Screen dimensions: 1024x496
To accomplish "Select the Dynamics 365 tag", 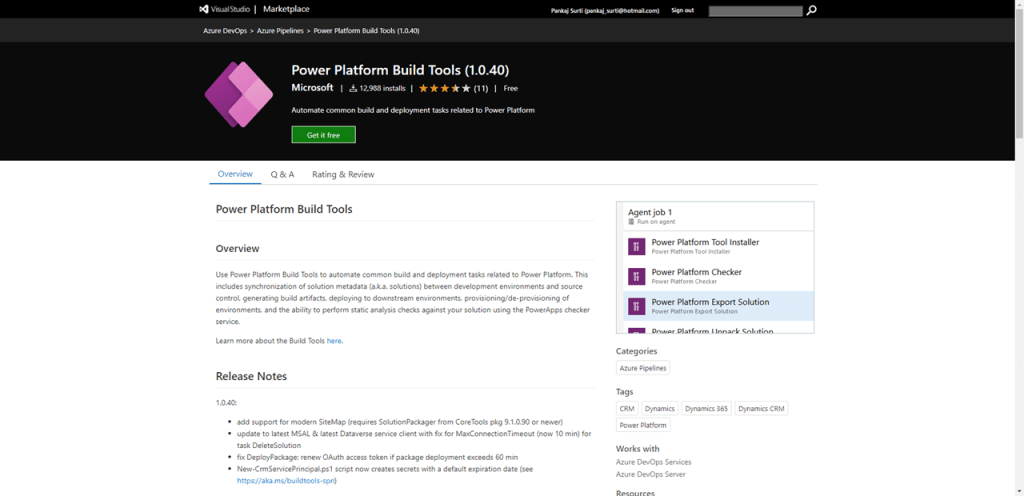I will tap(707, 408).
